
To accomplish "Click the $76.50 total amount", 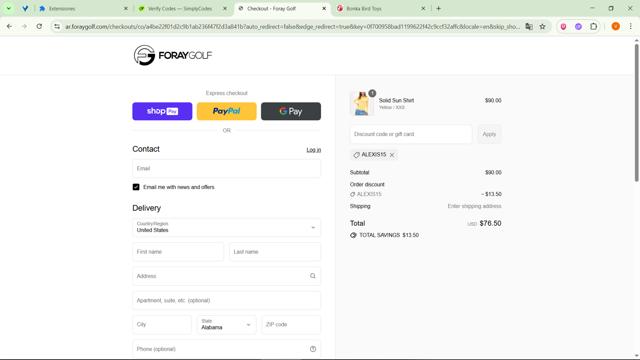I will click(x=490, y=223).
